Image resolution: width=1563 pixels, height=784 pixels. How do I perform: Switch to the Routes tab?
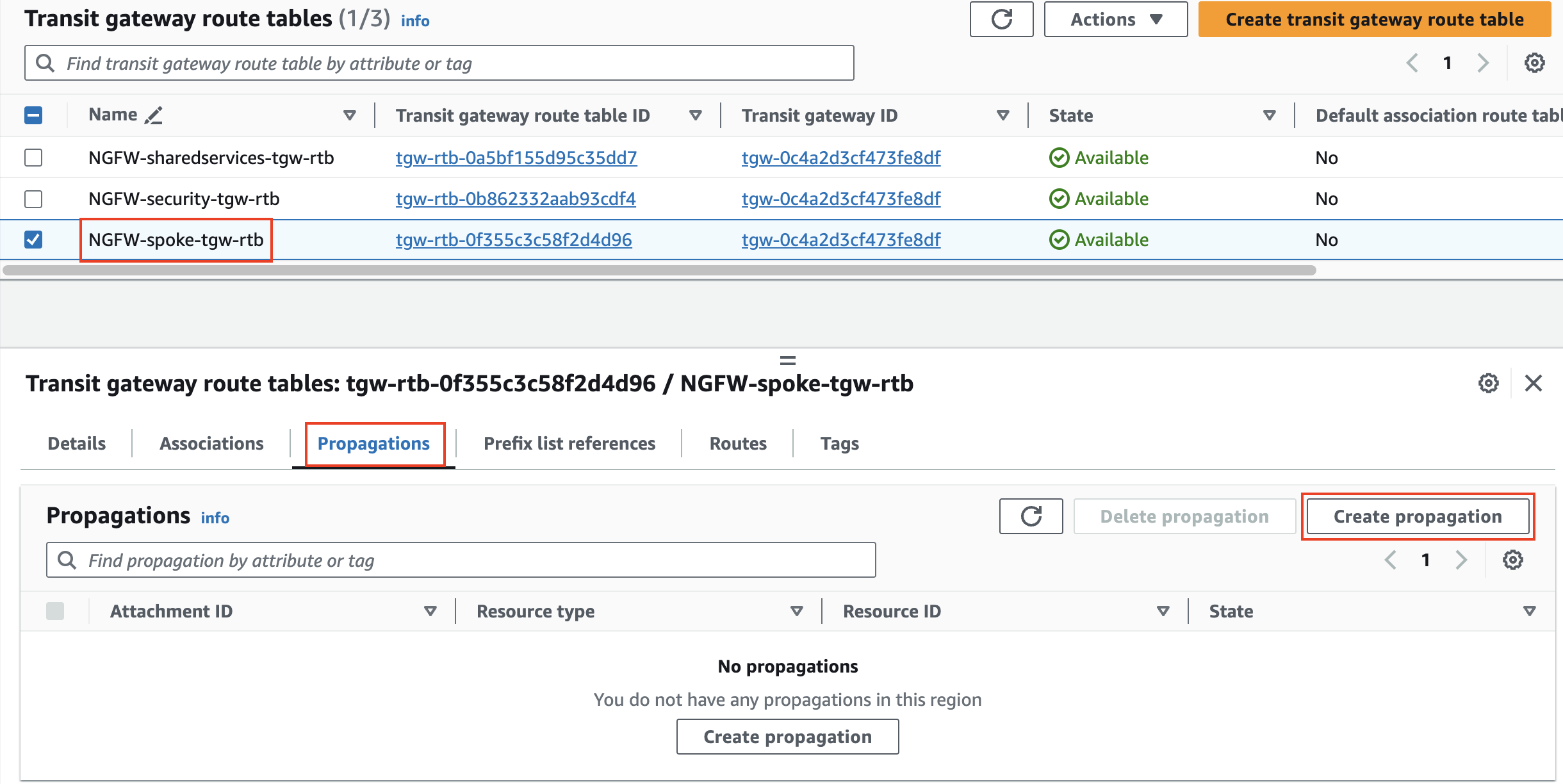click(738, 443)
